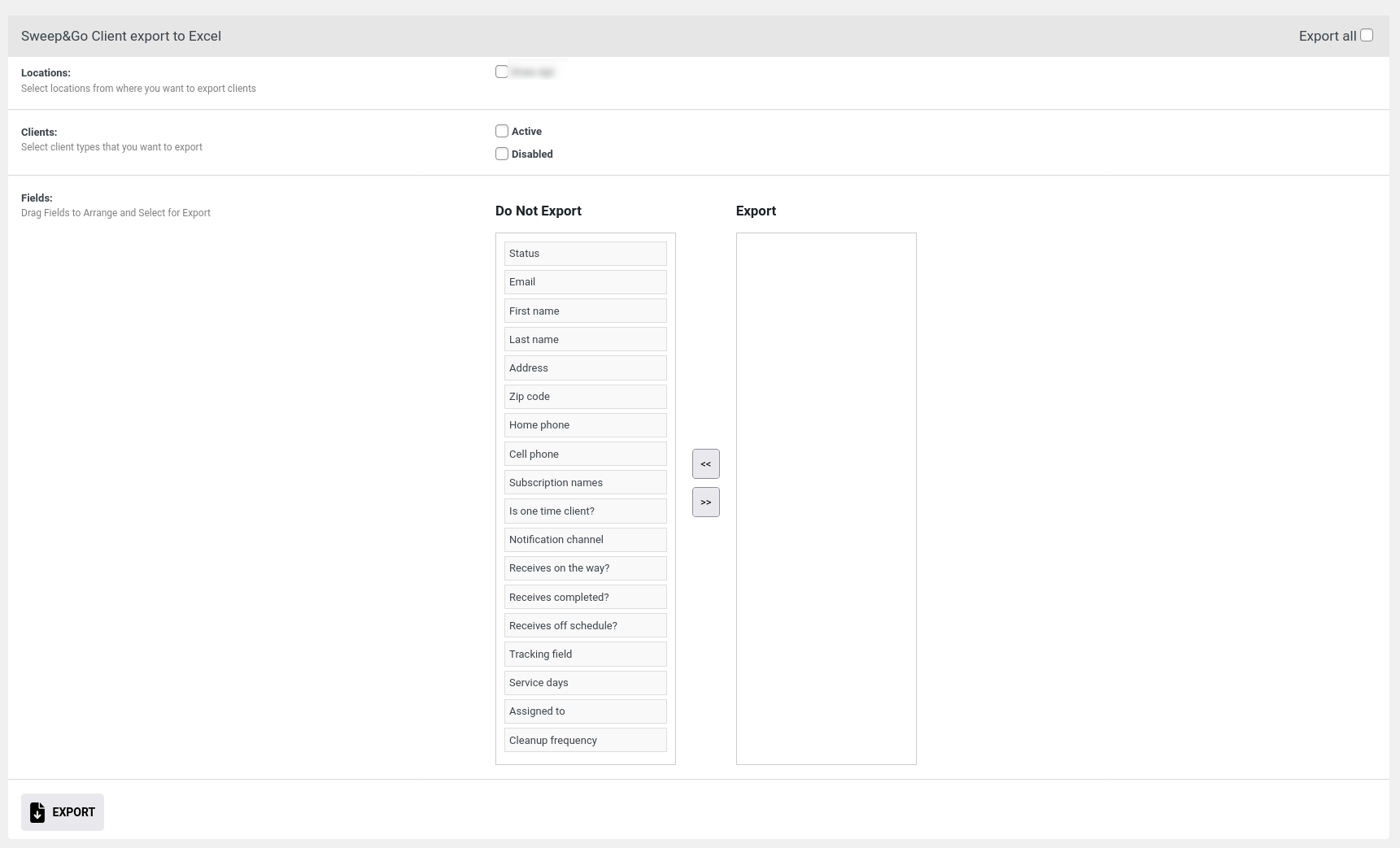Viewport: 1400px width, 848px height.
Task: Click the Cell phone field item
Action: [x=585, y=454]
